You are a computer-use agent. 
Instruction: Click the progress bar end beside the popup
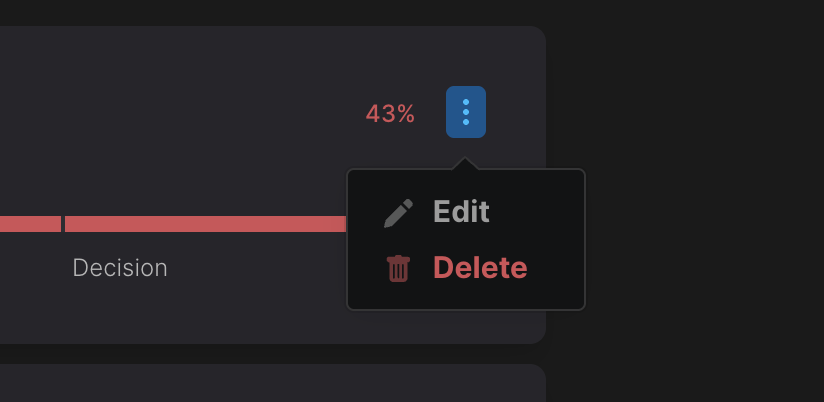click(x=338, y=224)
